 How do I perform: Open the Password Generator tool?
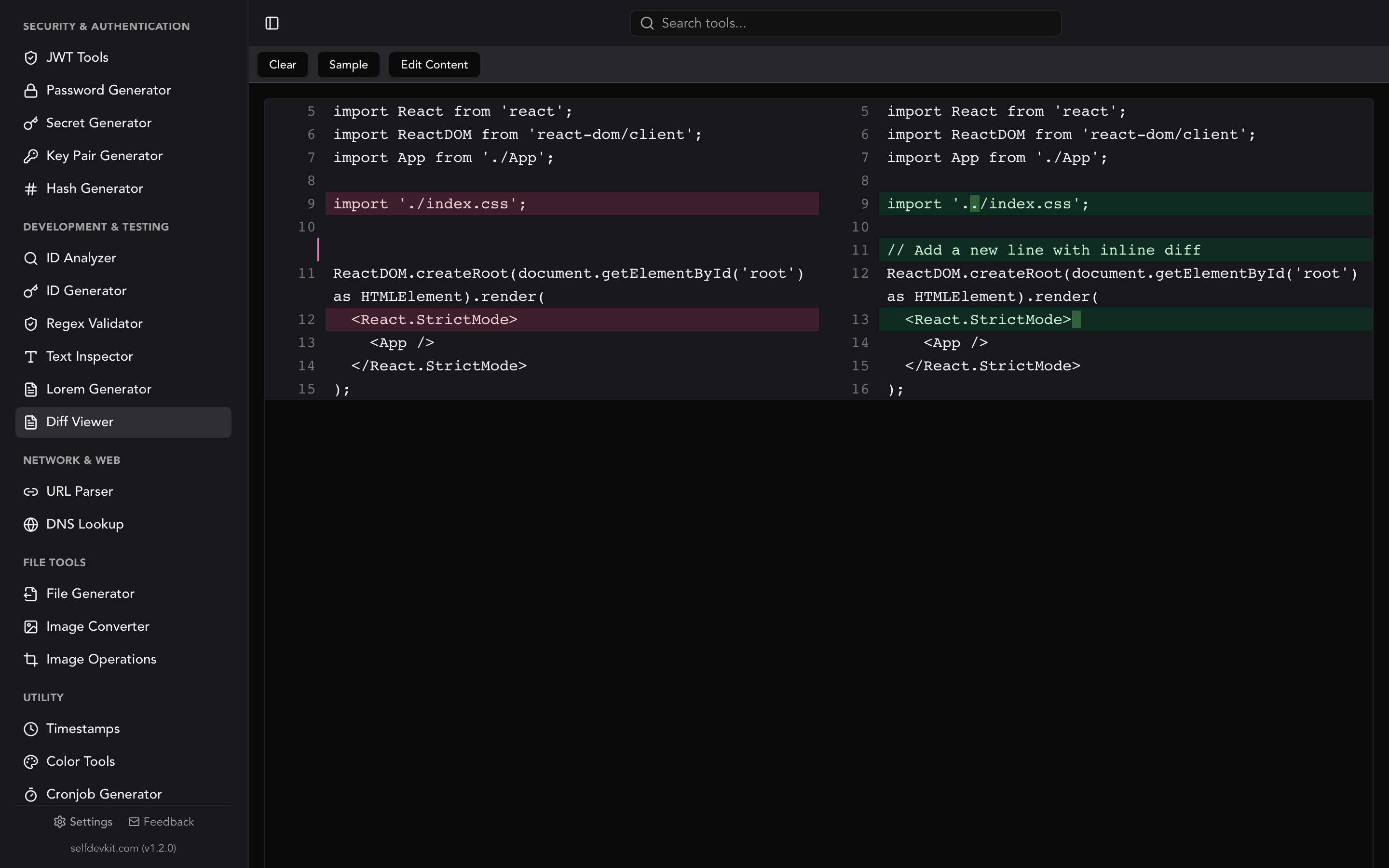click(x=109, y=90)
